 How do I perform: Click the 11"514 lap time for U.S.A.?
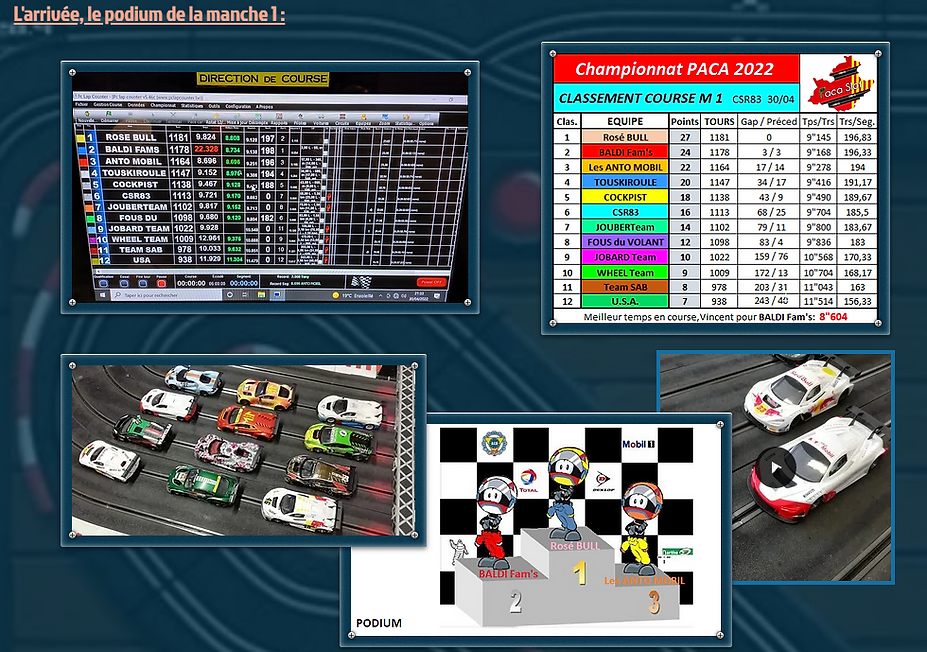click(x=818, y=301)
